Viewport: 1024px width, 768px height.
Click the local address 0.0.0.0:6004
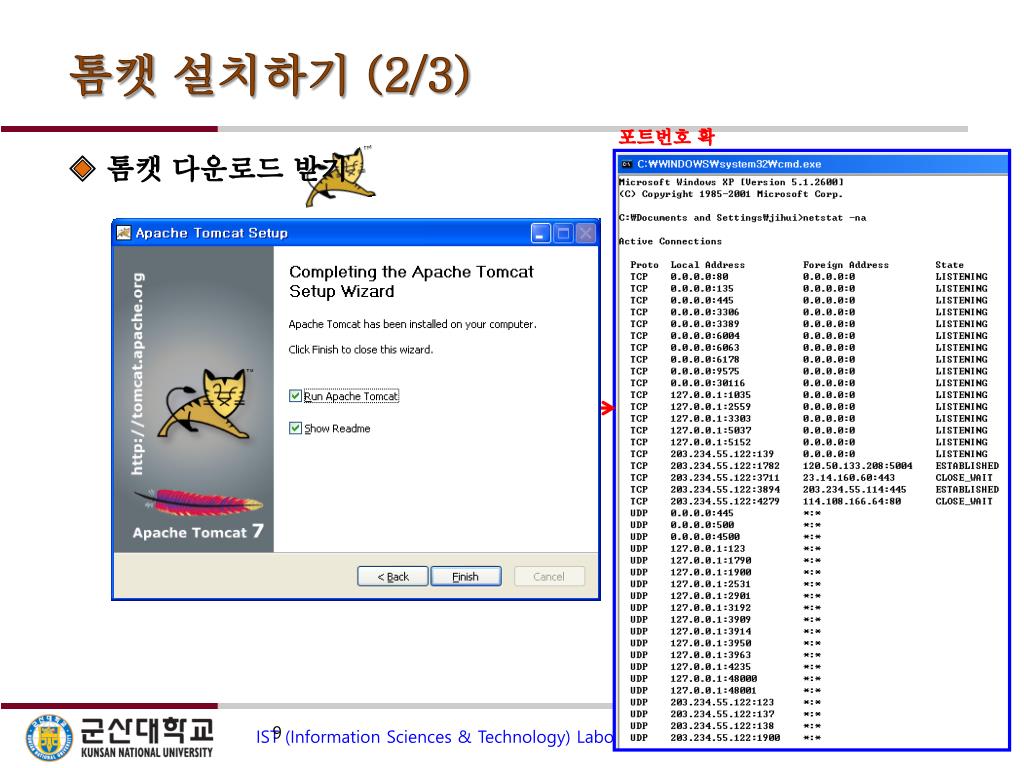(705, 336)
